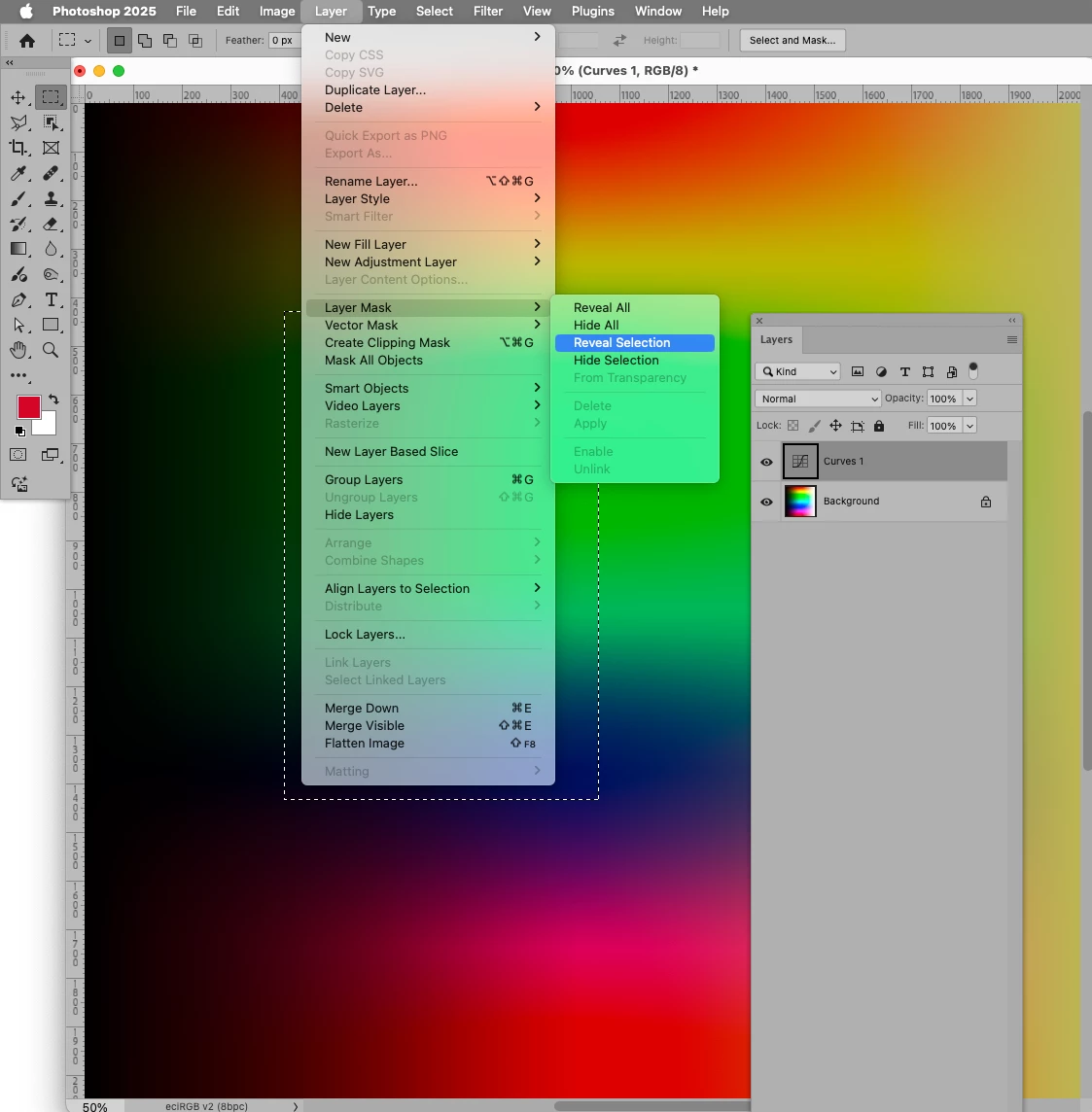Viewport: 1092px width, 1112px height.
Task: Toggle lock image pixels
Action: (x=815, y=426)
